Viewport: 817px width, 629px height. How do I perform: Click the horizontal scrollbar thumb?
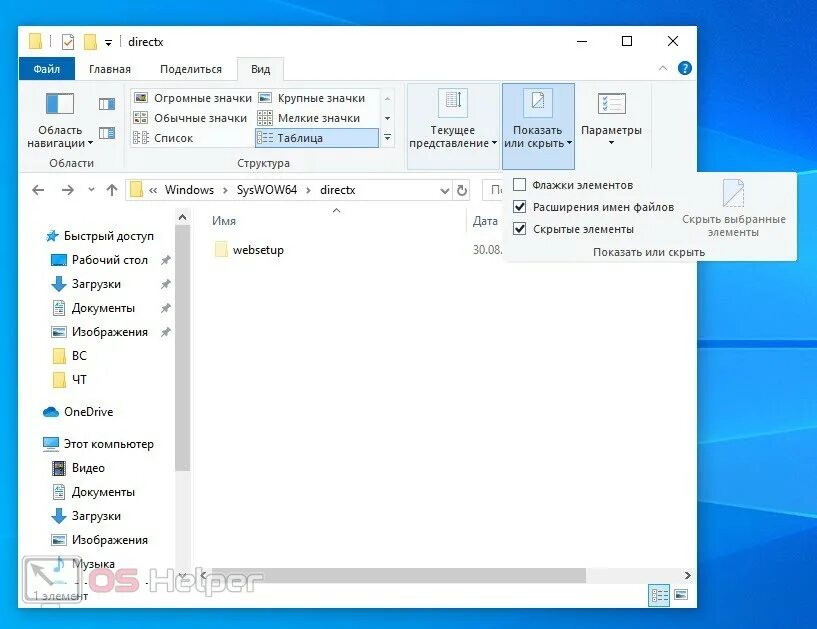pos(399,575)
